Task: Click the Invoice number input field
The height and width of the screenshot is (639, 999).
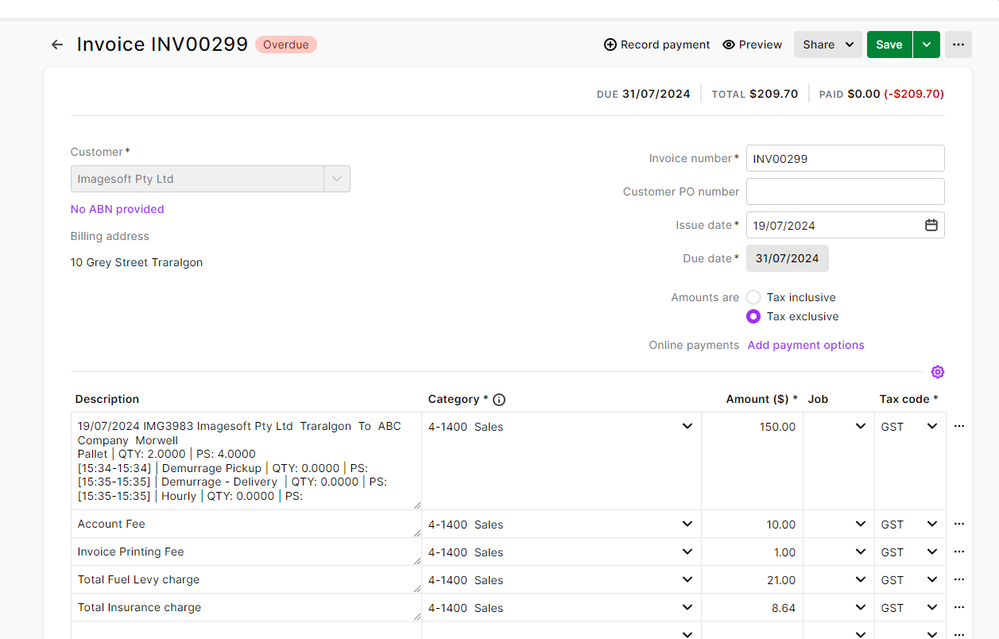Action: click(x=845, y=159)
